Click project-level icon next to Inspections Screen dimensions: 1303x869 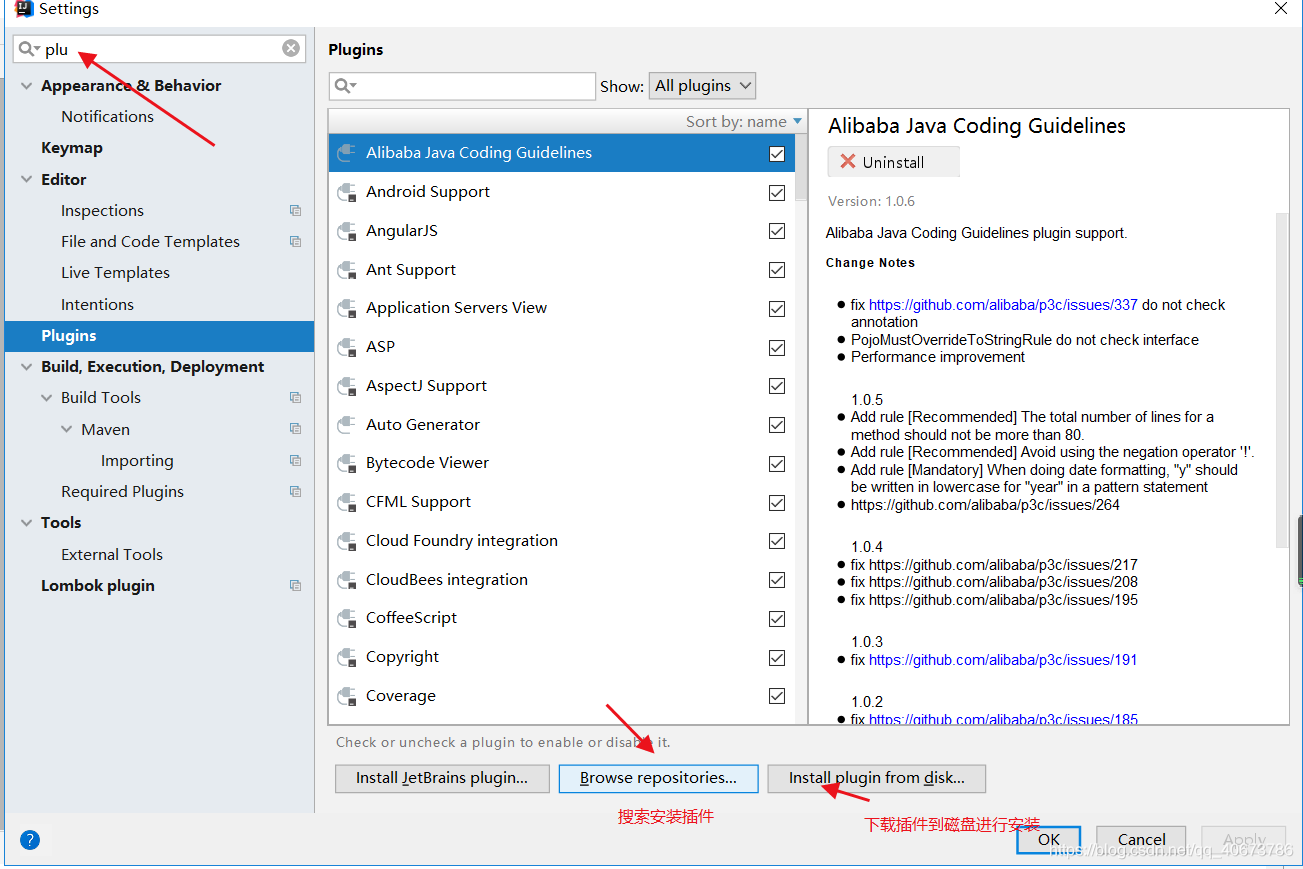point(295,210)
